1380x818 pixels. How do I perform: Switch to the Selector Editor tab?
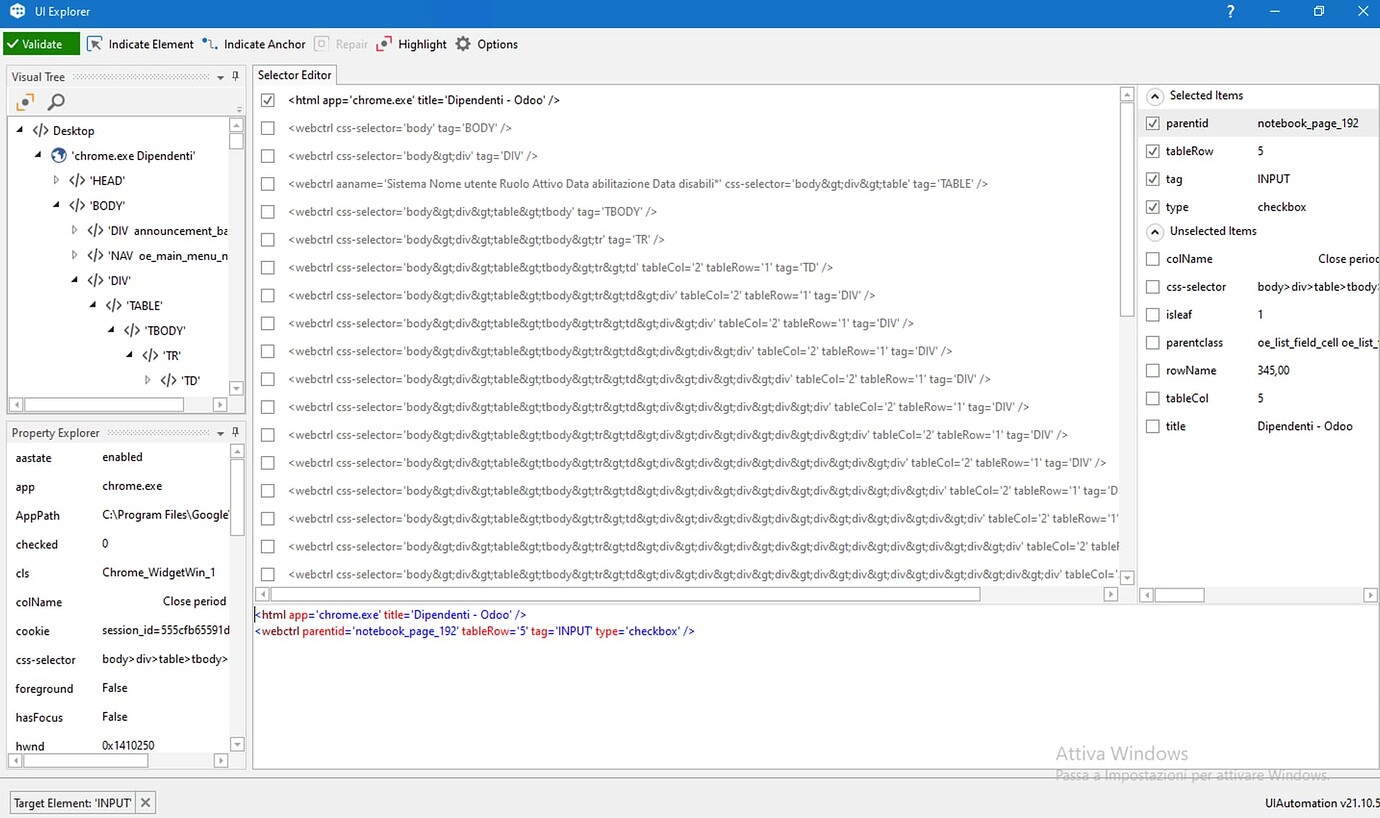294,74
